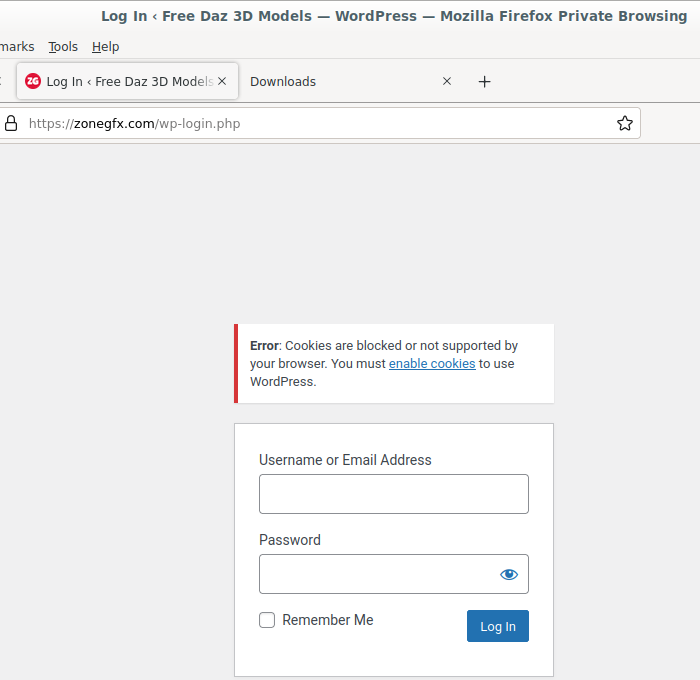The height and width of the screenshot is (680, 700).
Task: Click the Remember Me label text
Action: 328,620
